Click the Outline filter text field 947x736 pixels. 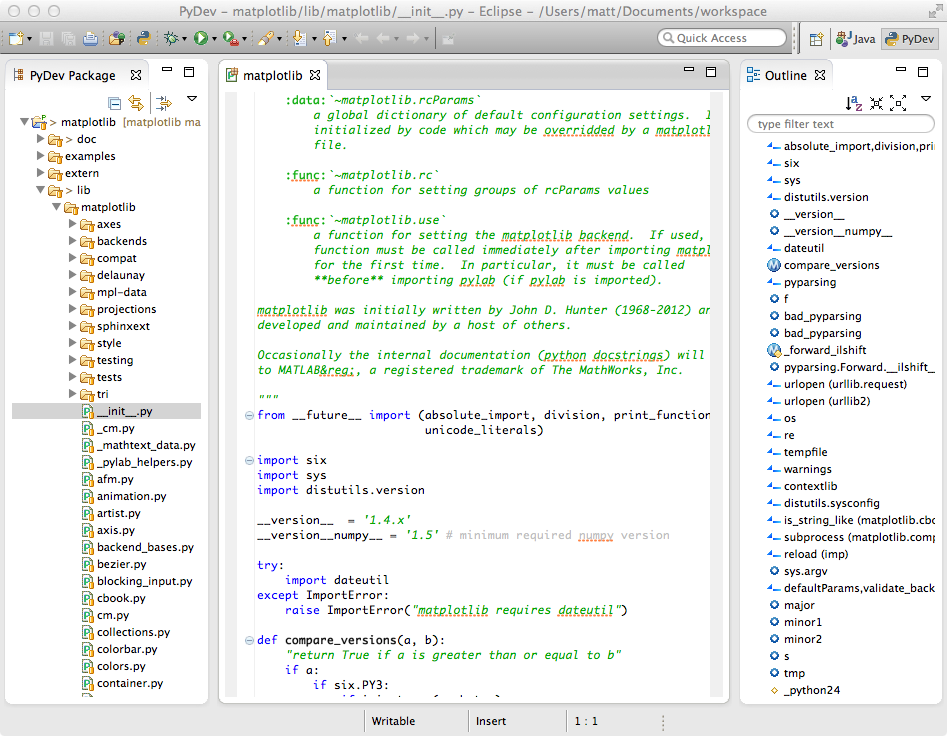click(841, 124)
